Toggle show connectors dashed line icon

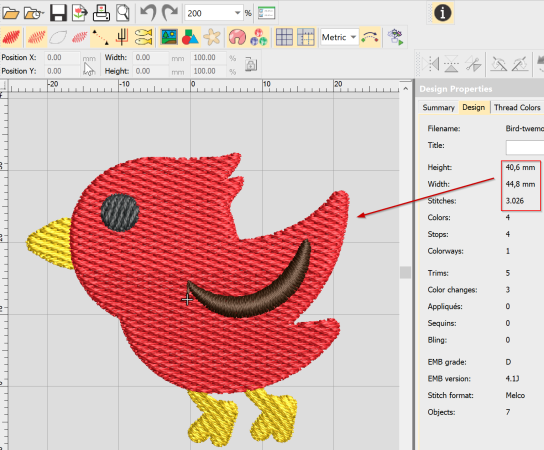(x=100, y=37)
